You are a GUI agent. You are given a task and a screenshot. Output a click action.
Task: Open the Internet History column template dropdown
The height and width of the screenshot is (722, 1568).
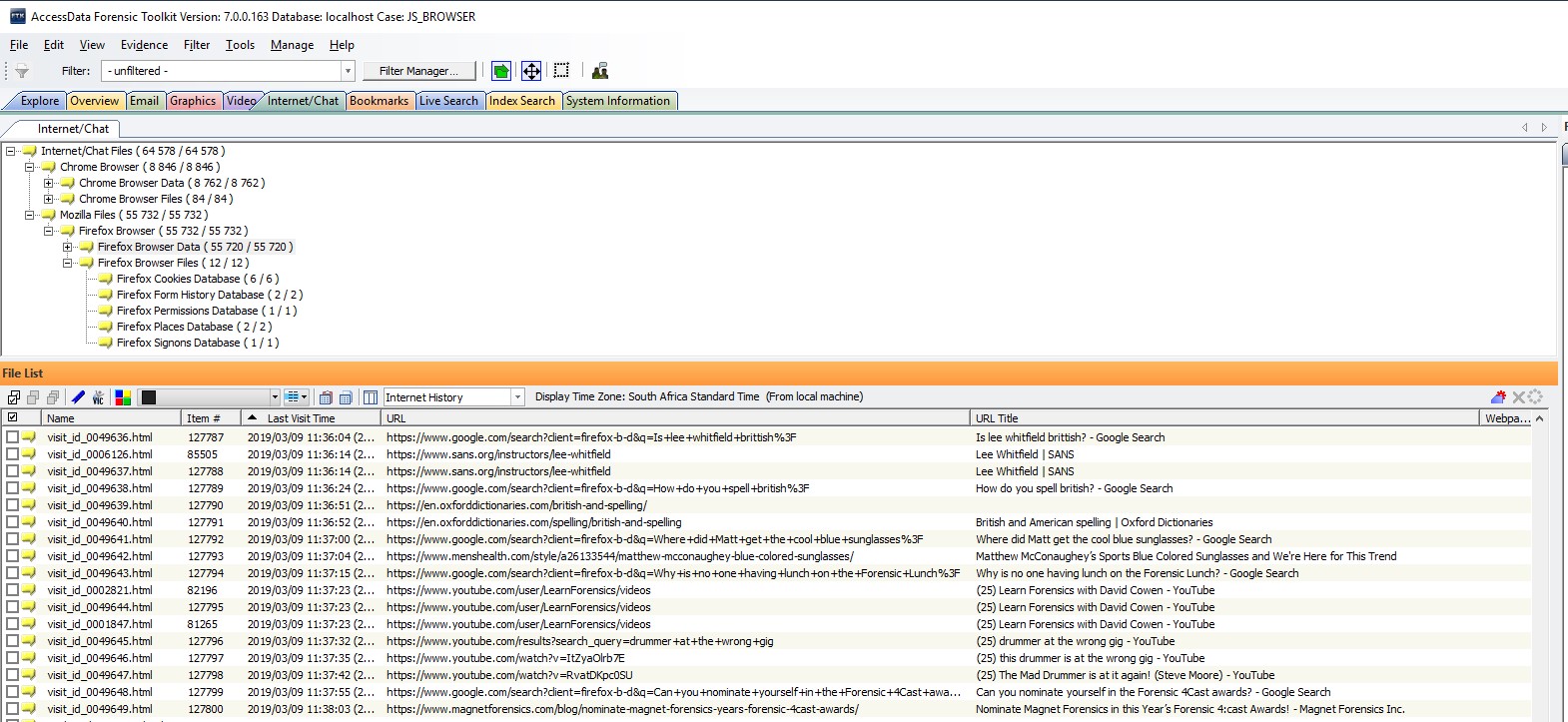pyautogui.click(x=517, y=397)
